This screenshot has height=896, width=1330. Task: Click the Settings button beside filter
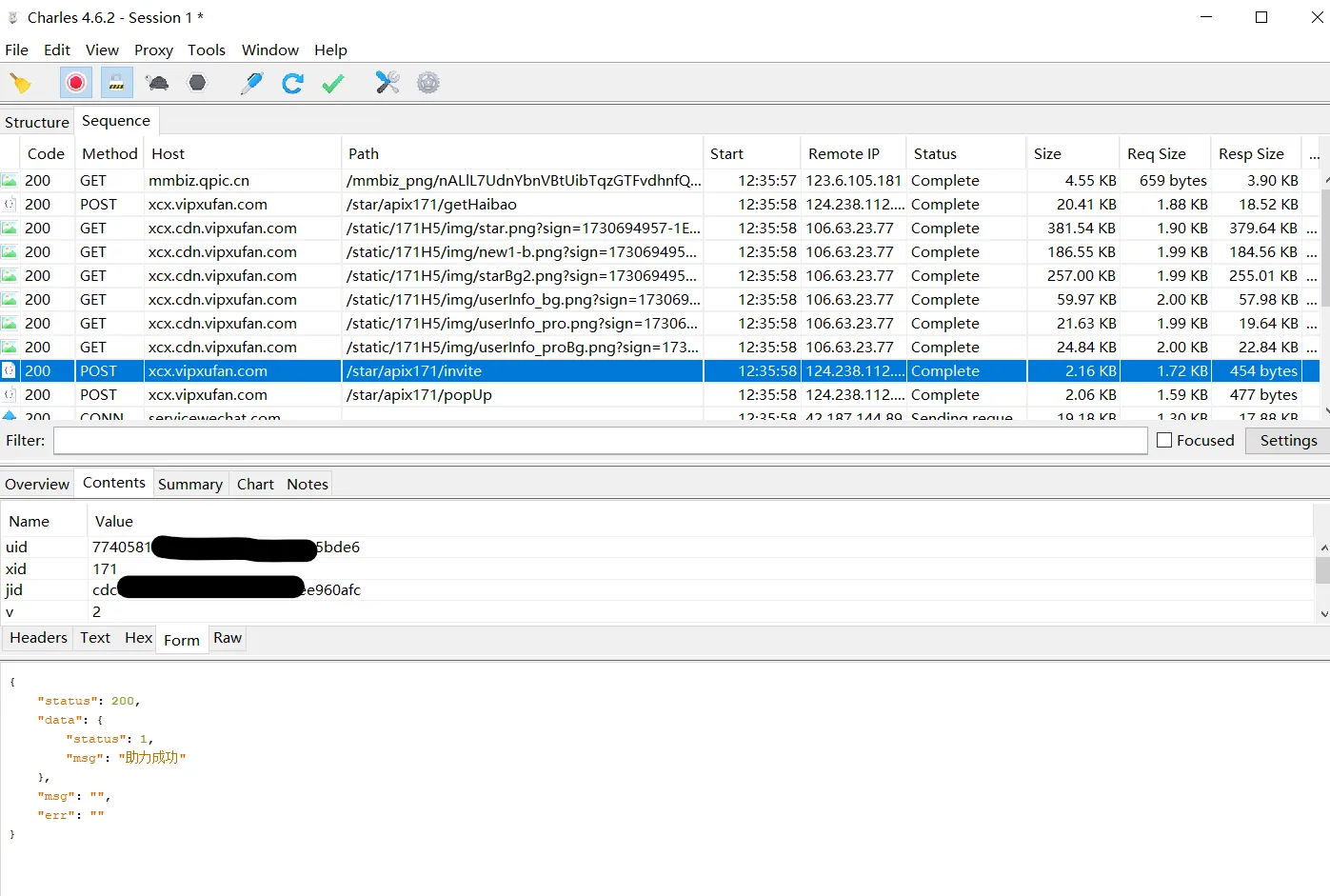(x=1288, y=440)
